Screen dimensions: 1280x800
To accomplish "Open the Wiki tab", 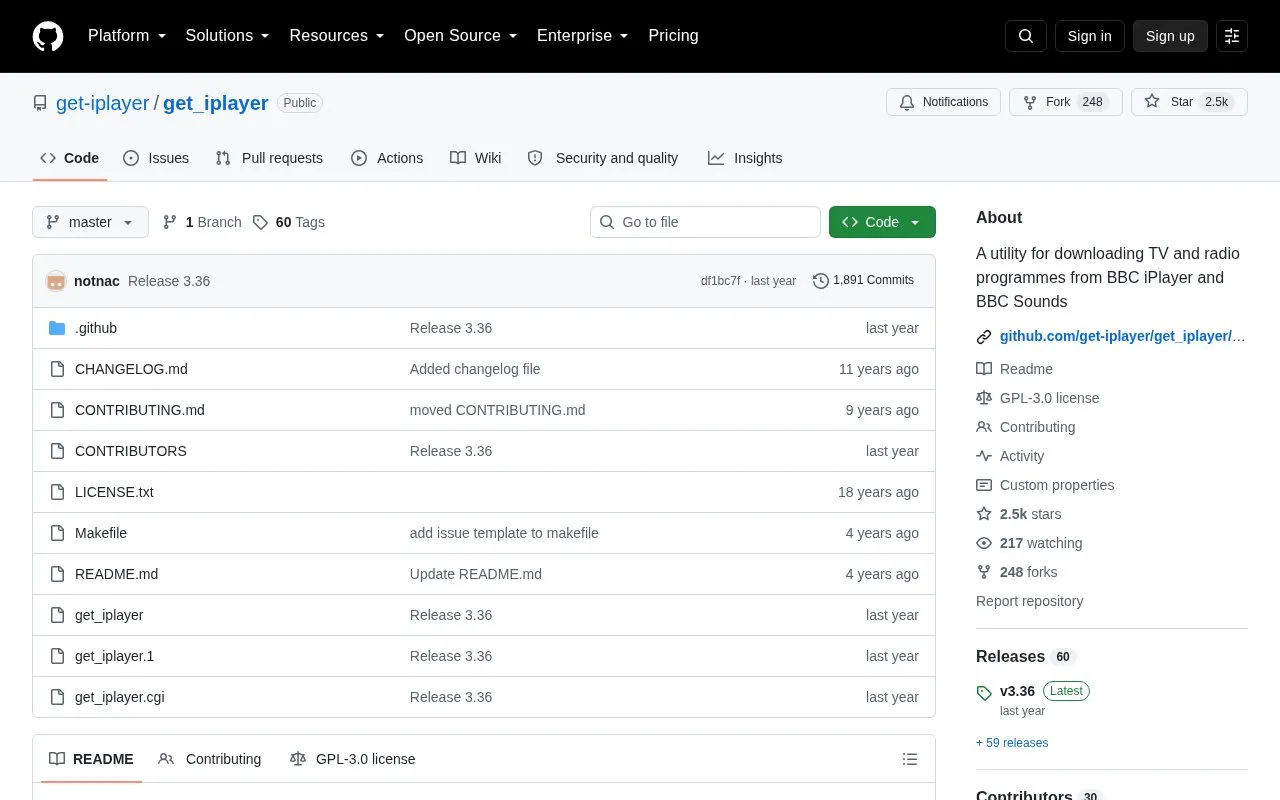I will click(476, 158).
